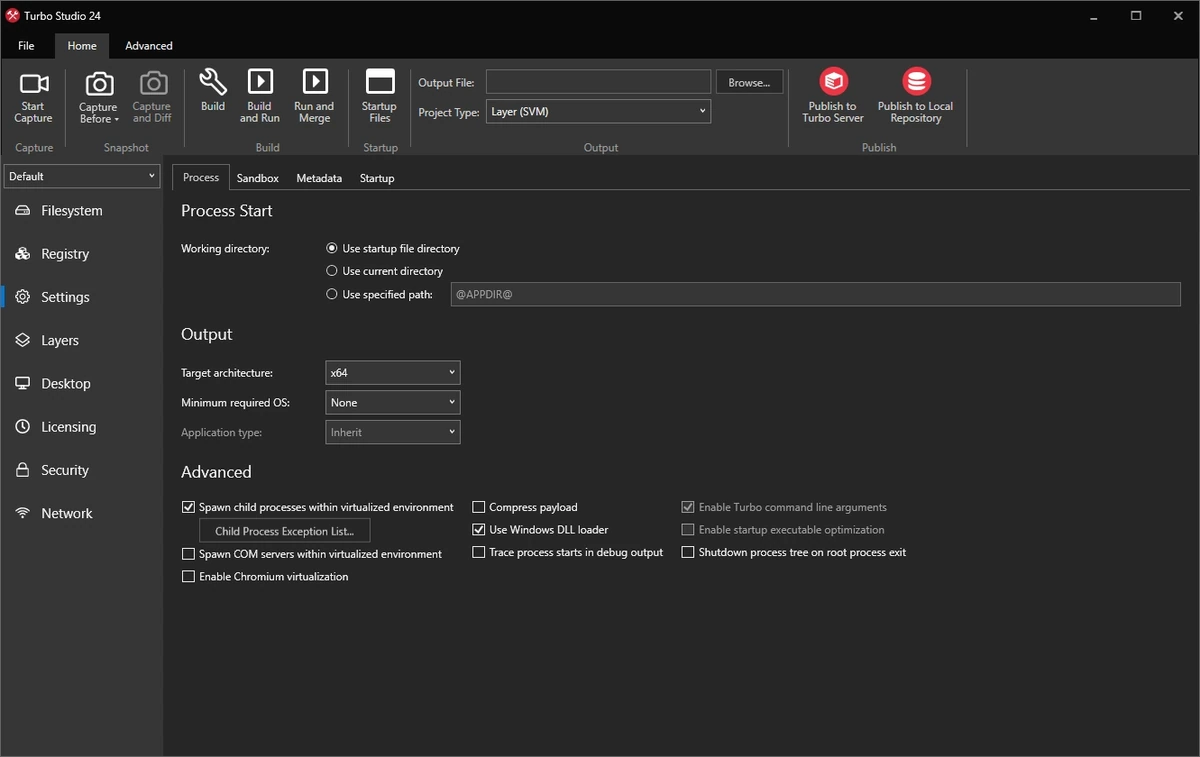This screenshot has height=757, width=1200.
Task: Open the Settings sidebar section
Action: coord(82,297)
